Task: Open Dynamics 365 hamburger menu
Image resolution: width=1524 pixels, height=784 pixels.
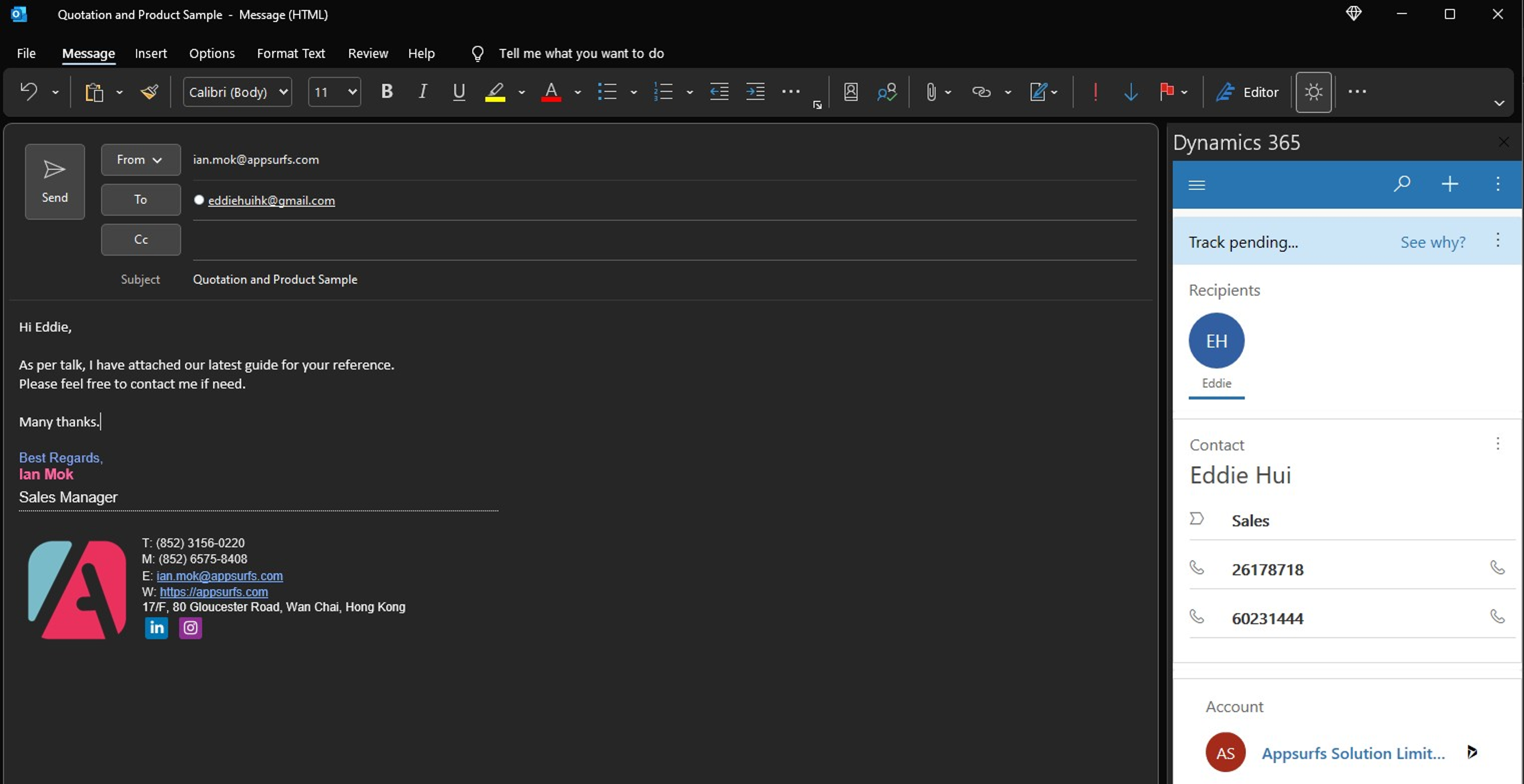Action: (1196, 184)
